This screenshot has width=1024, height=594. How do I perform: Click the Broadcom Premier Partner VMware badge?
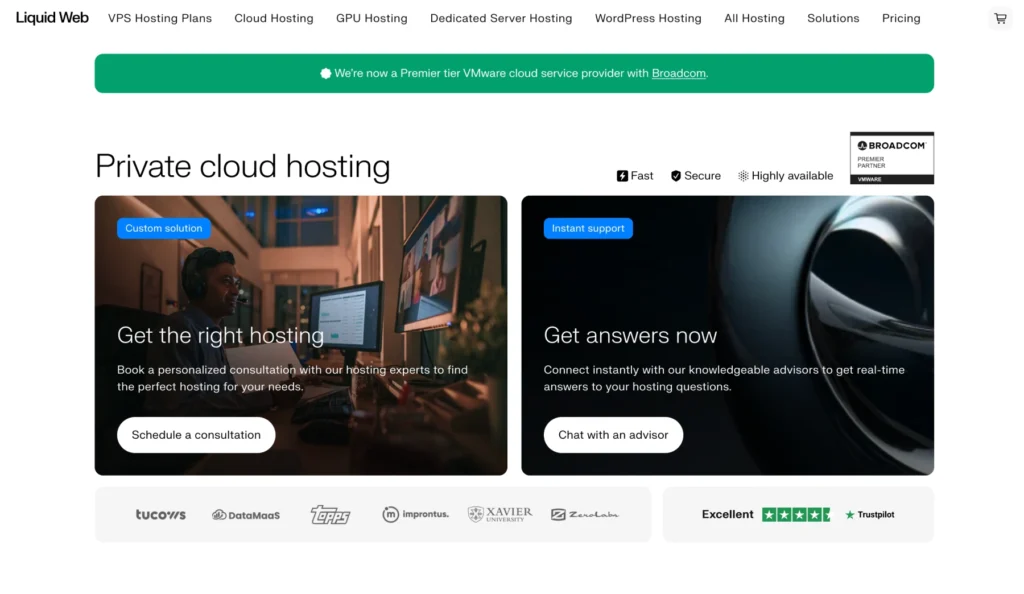point(891,157)
